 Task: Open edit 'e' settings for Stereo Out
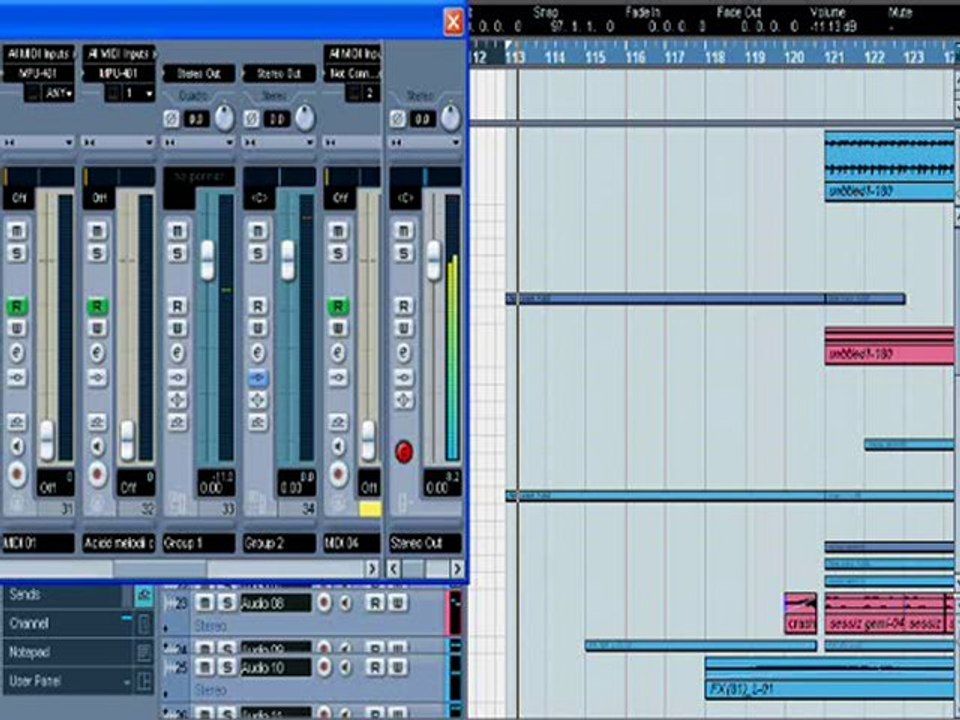(x=403, y=353)
